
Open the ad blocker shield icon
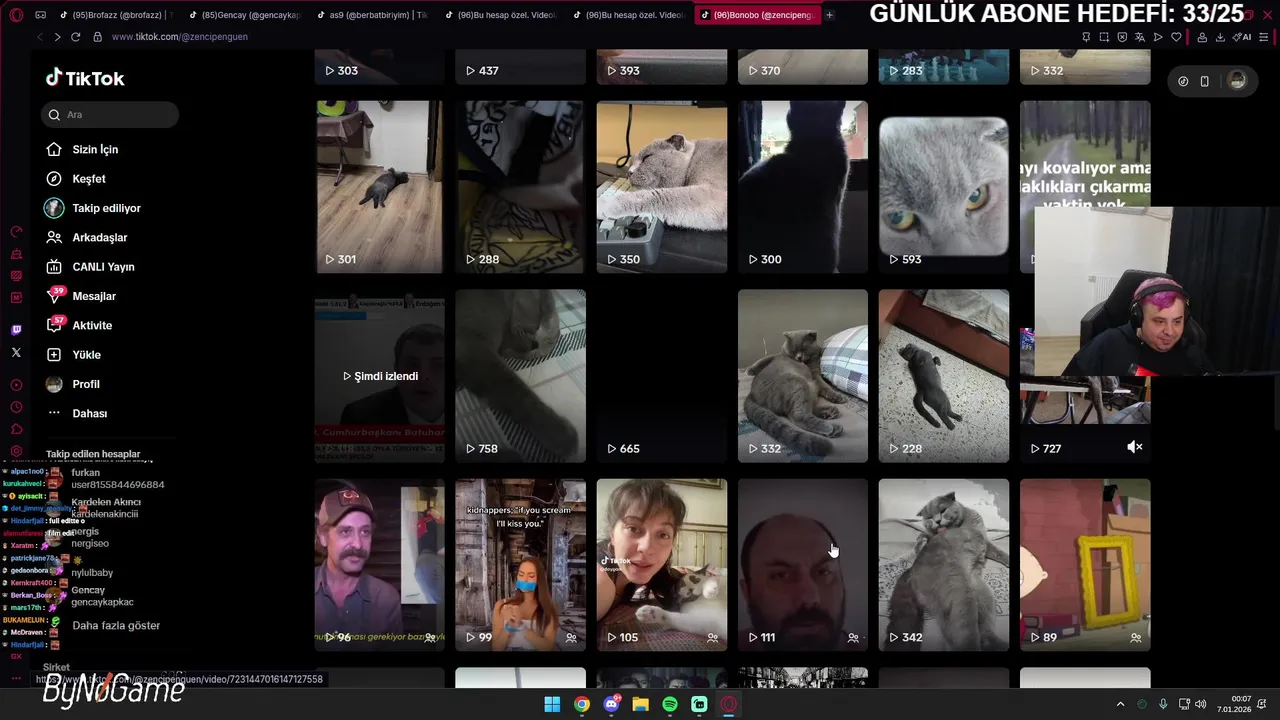1122,37
